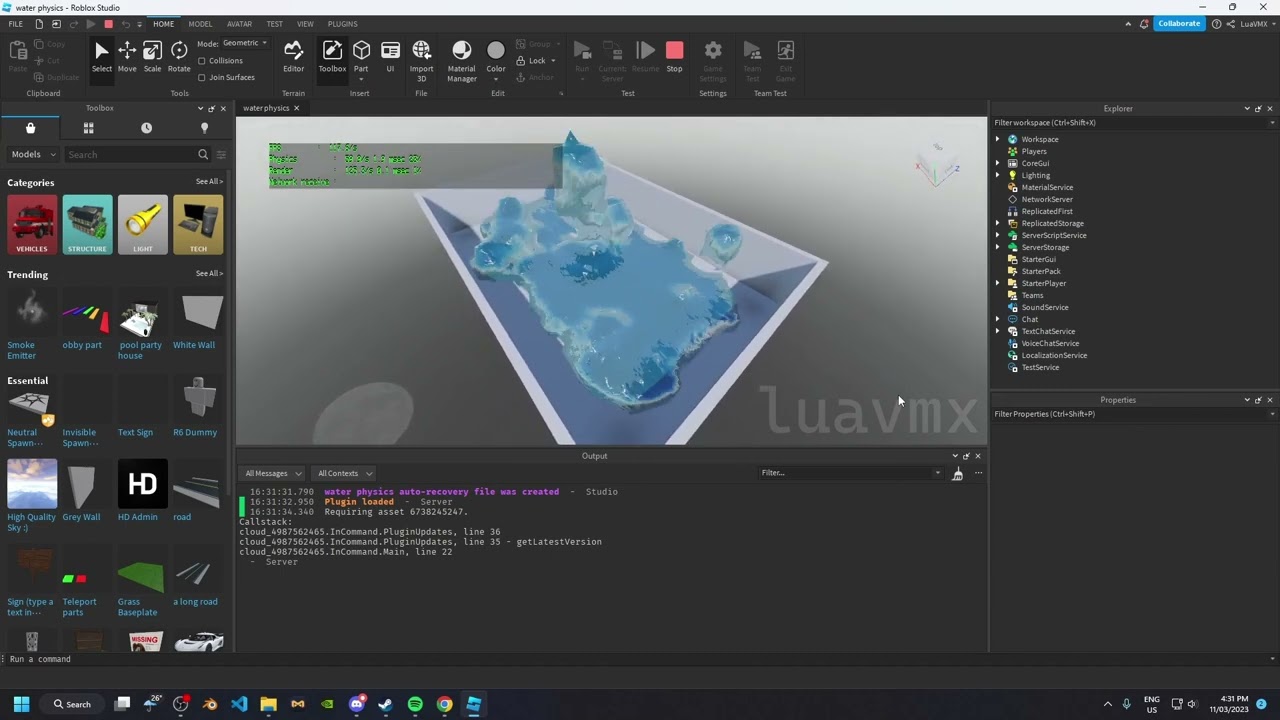Open Visual Studio Code from taskbar
This screenshot has width=1280, height=720.
(239, 704)
